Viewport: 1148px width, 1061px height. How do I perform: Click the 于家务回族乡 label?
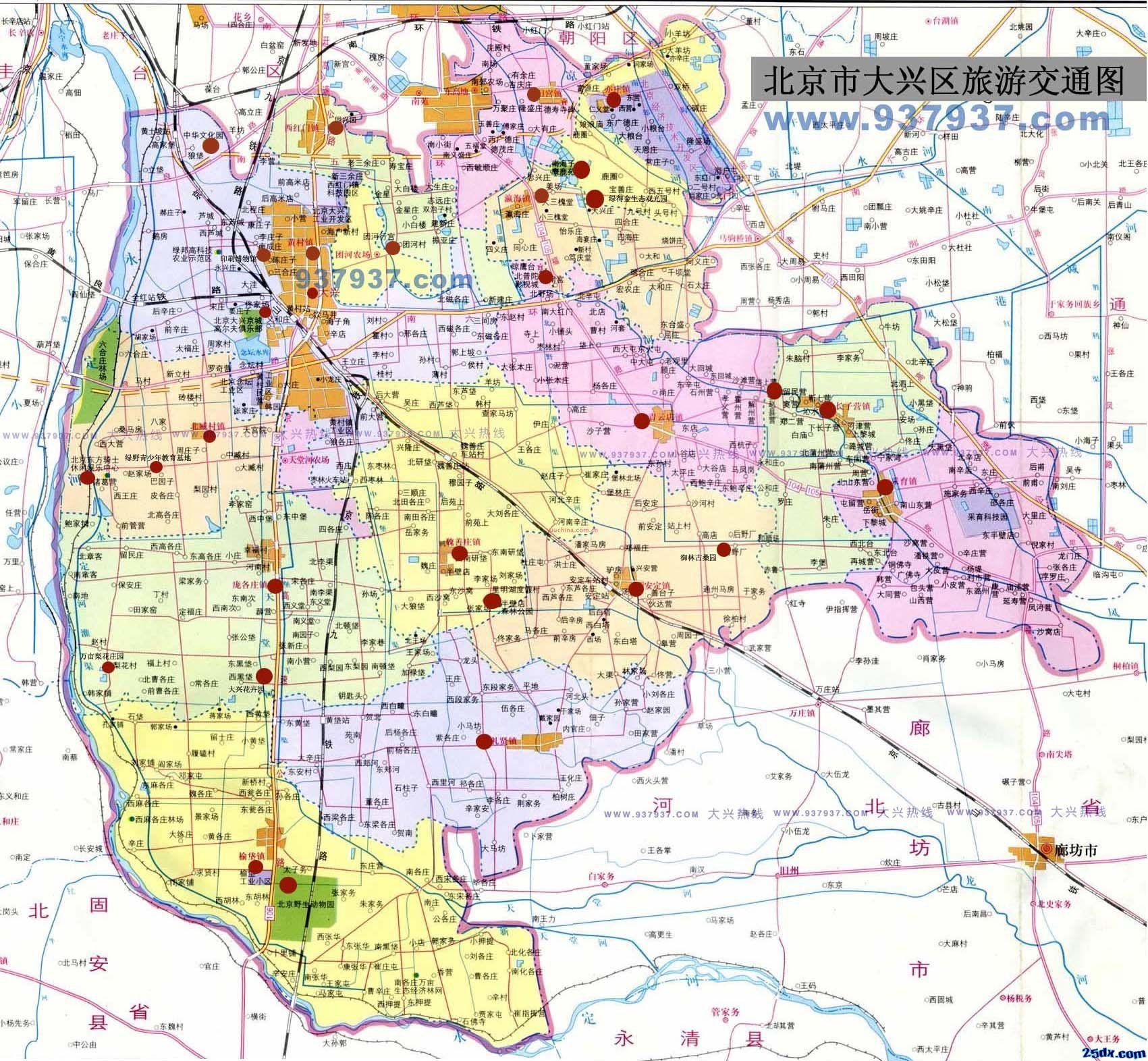pyautogui.click(x=1074, y=304)
